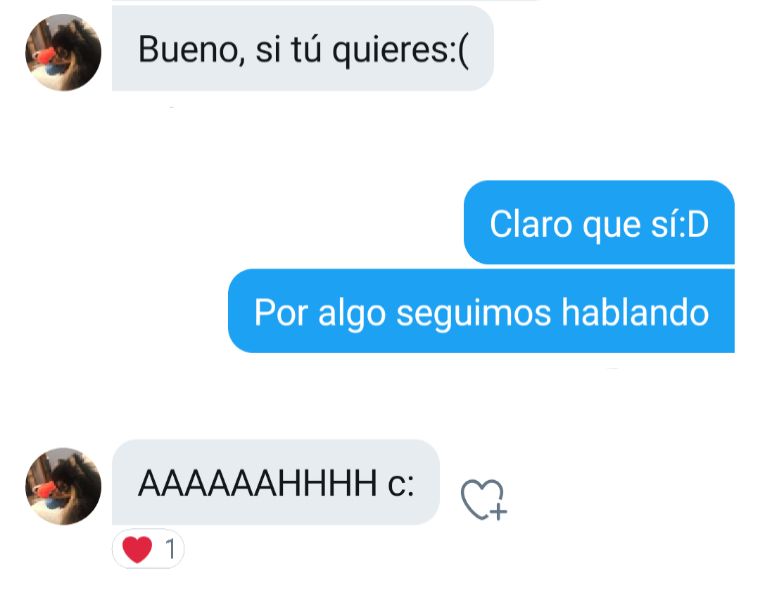Screen dimensions: 760x610
Task: Tap the 'Por algo seguimos hablando' bubble
Action: (481, 311)
